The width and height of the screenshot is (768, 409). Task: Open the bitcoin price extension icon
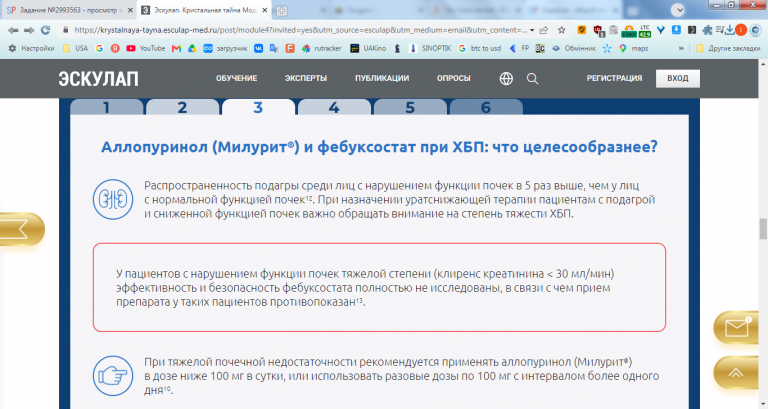(629, 31)
